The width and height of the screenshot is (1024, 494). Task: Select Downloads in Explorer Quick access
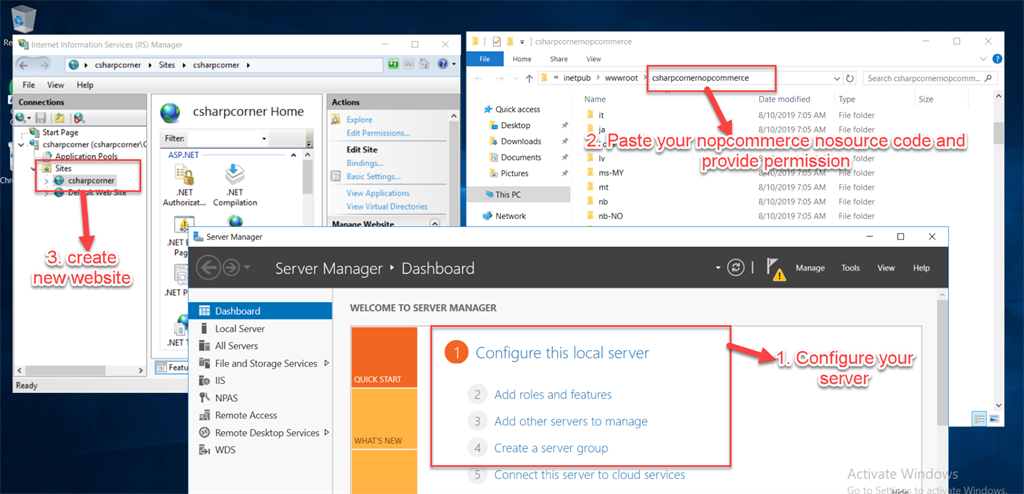tap(520, 141)
